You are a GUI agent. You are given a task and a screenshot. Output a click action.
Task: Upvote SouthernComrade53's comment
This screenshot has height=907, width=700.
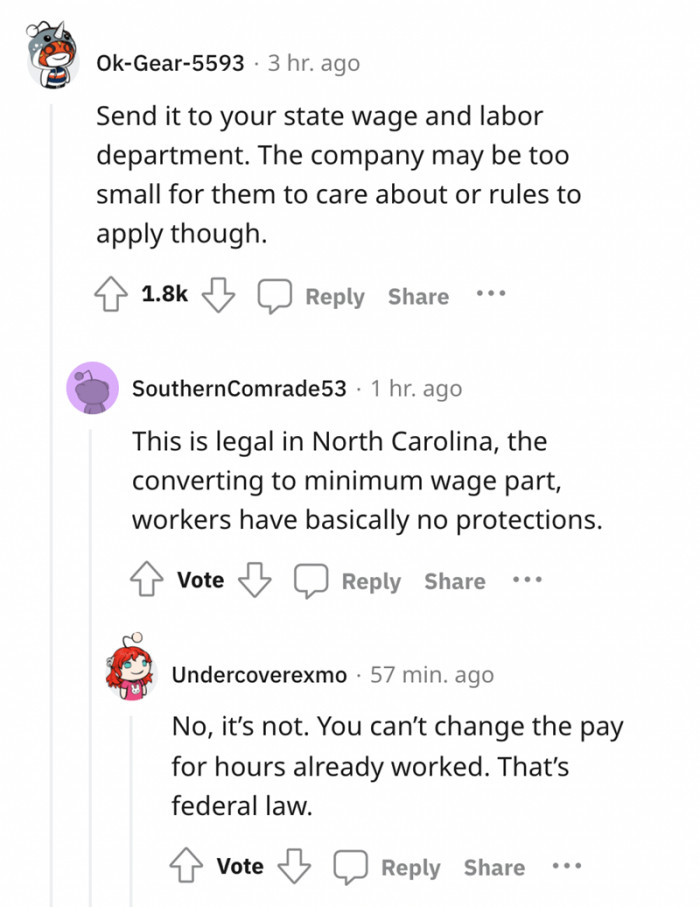[x=147, y=579]
